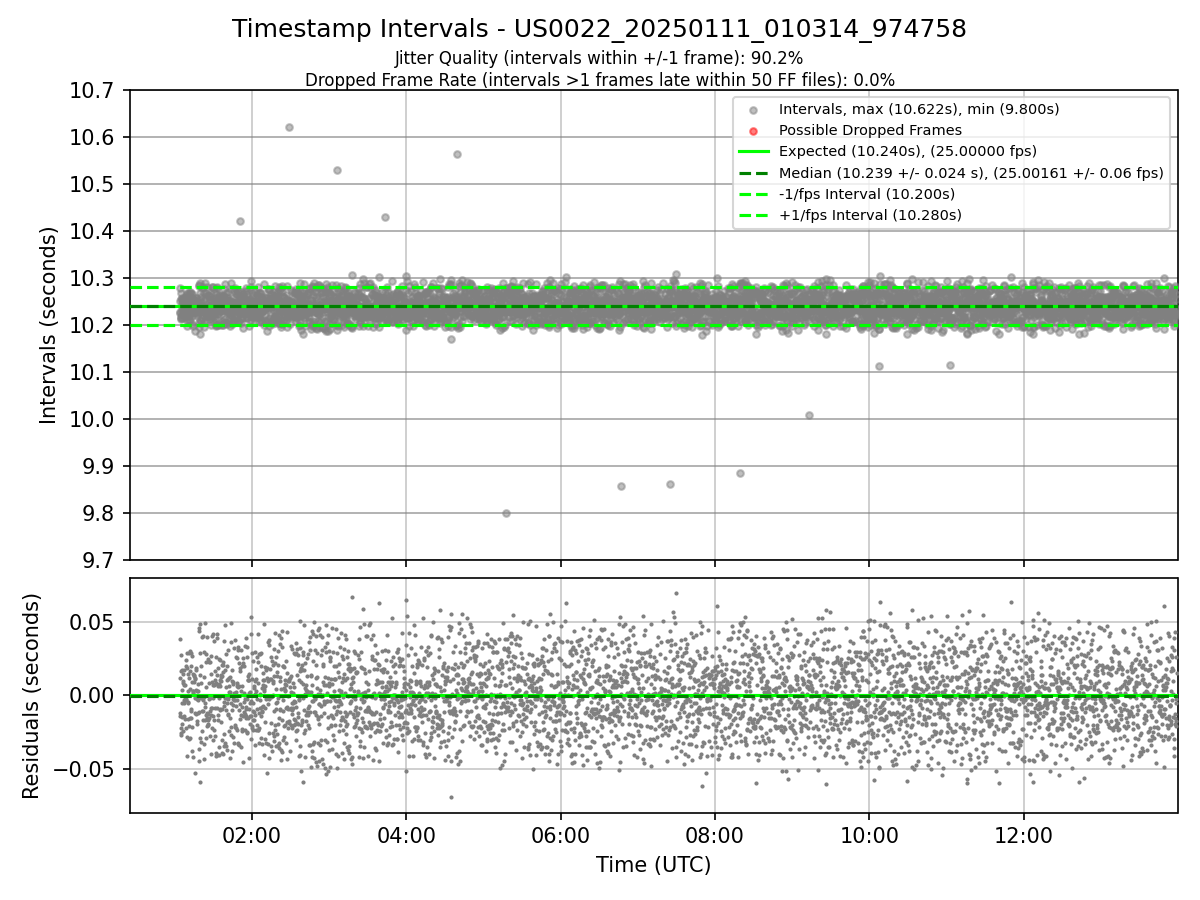Click the dark green dashed Median legend sample
Viewport: 1200px width, 900px height.
(x=754, y=173)
